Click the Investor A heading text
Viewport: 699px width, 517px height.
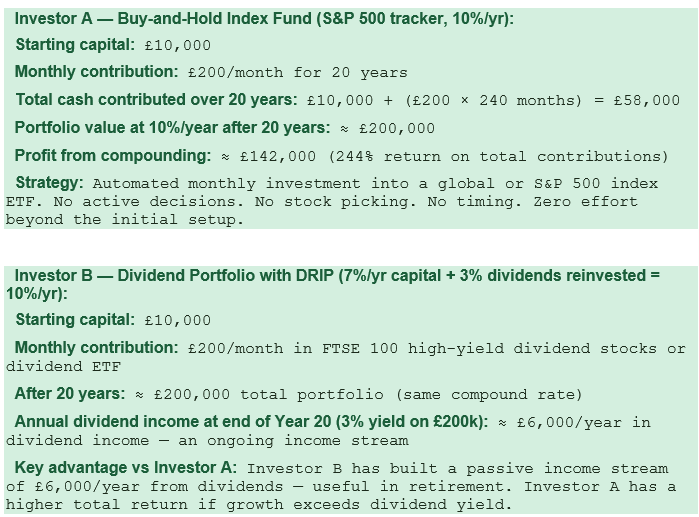point(264,19)
